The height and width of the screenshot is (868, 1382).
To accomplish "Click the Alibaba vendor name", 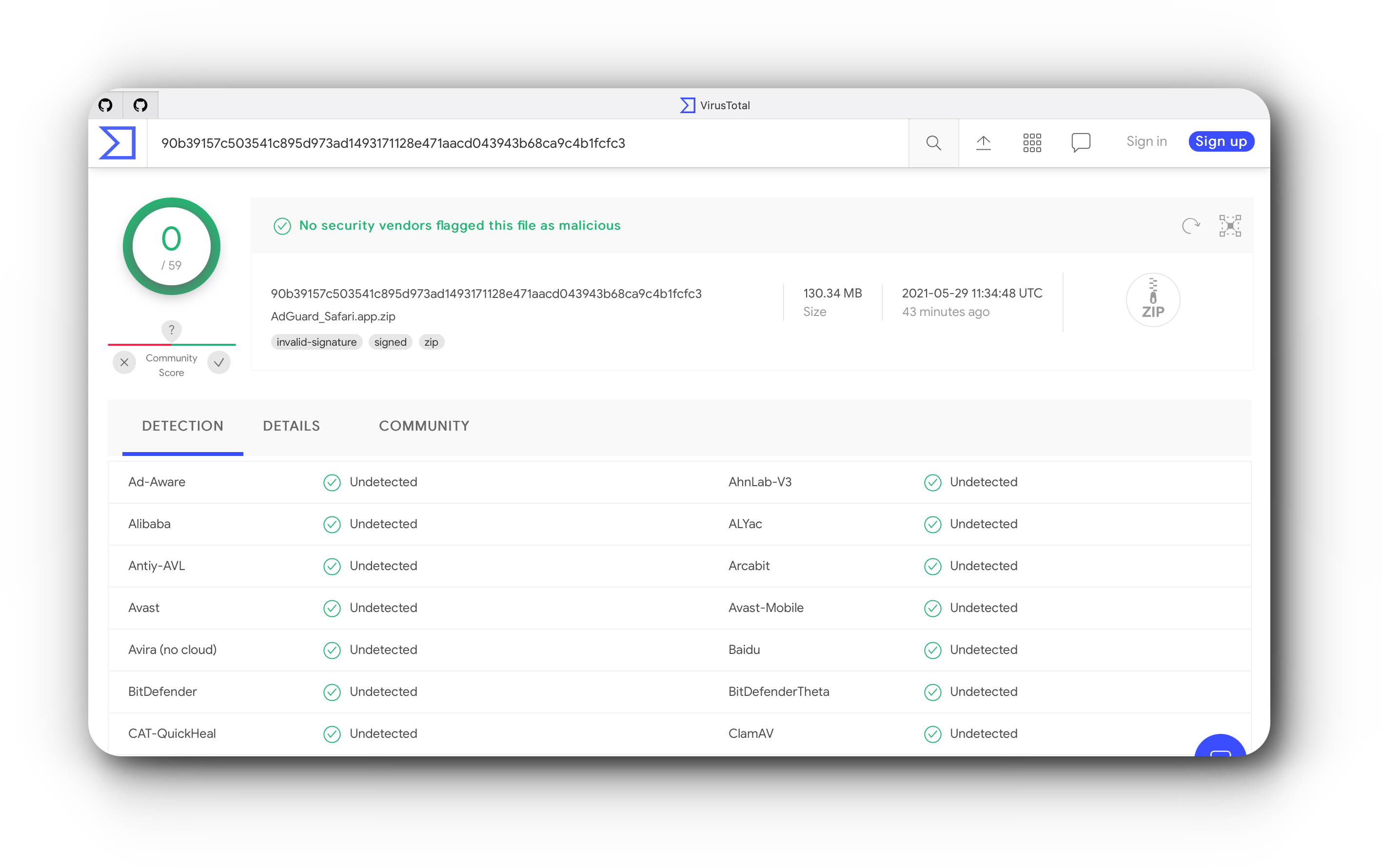I will 149,524.
